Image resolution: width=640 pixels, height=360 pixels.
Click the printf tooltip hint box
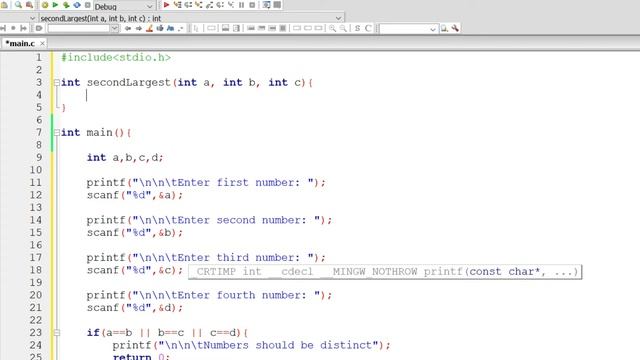(x=385, y=272)
